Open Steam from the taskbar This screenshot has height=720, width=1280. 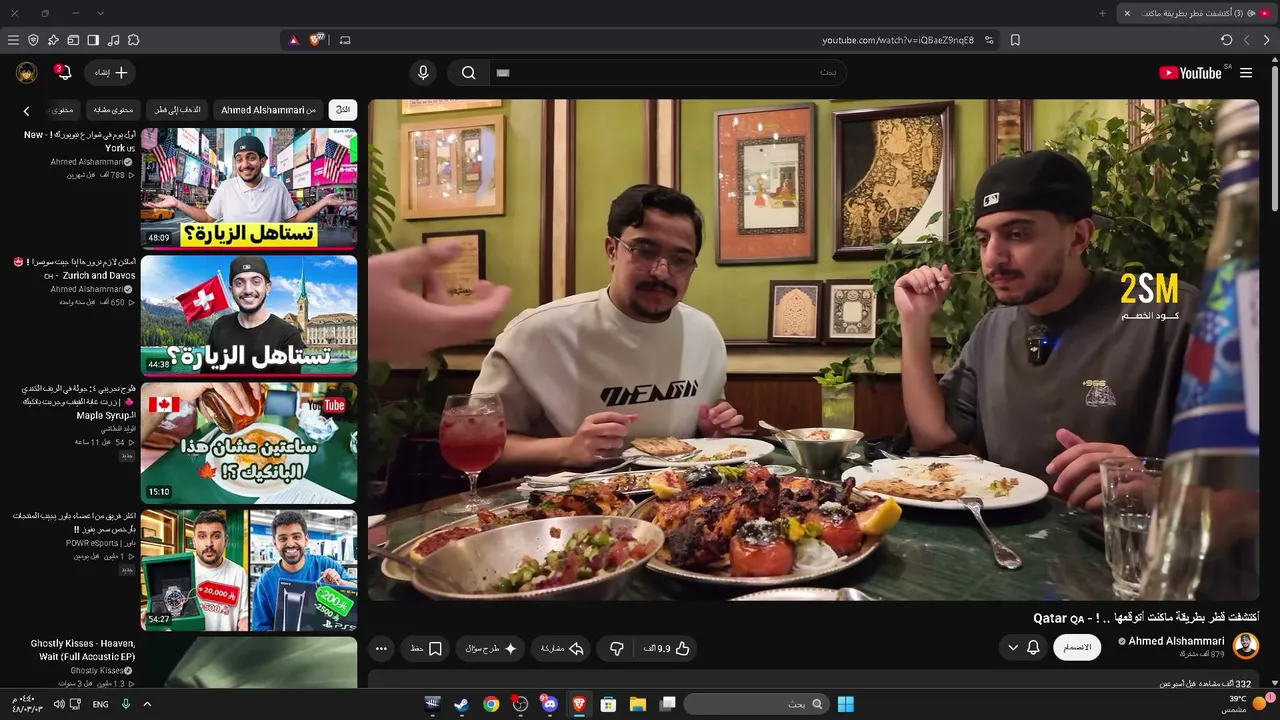(x=461, y=704)
